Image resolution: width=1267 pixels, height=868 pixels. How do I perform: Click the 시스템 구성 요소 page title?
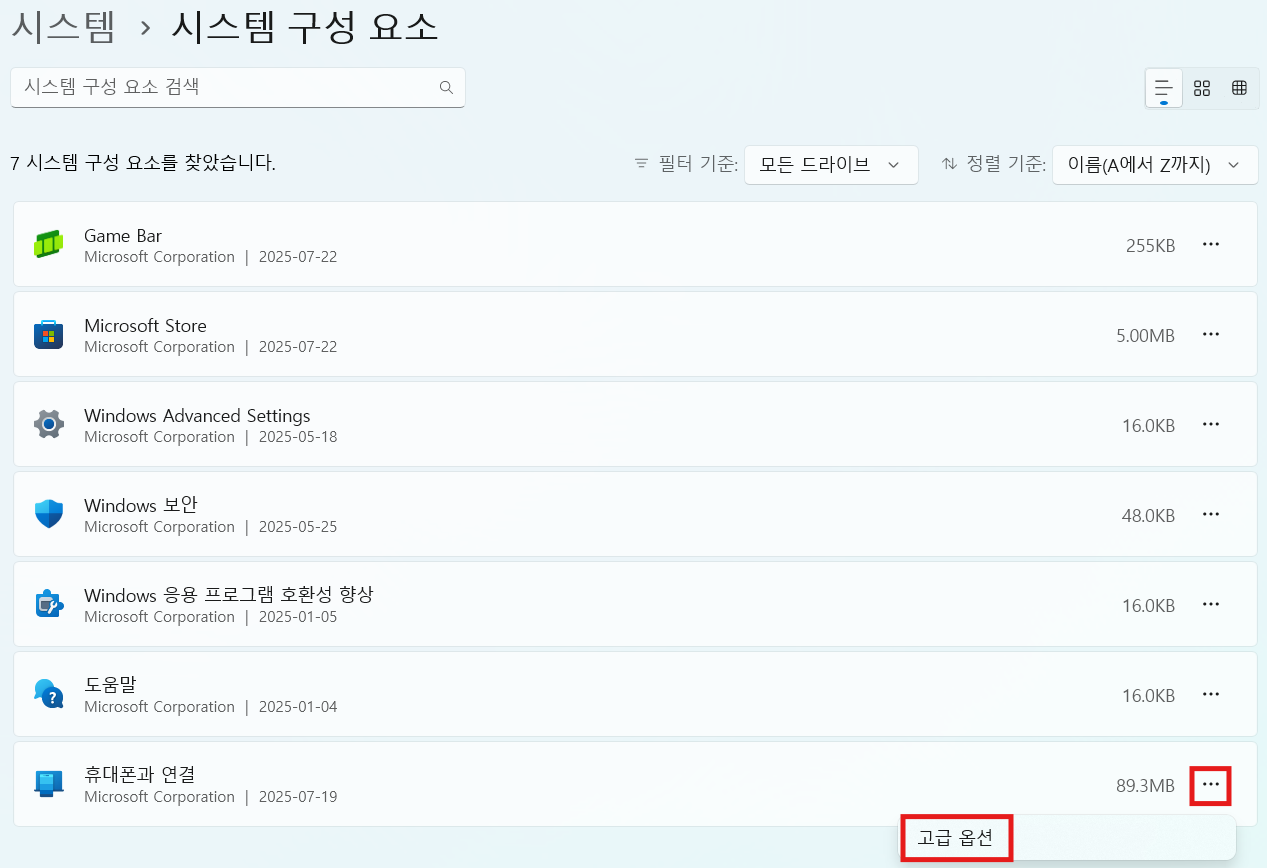pos(305,27)
